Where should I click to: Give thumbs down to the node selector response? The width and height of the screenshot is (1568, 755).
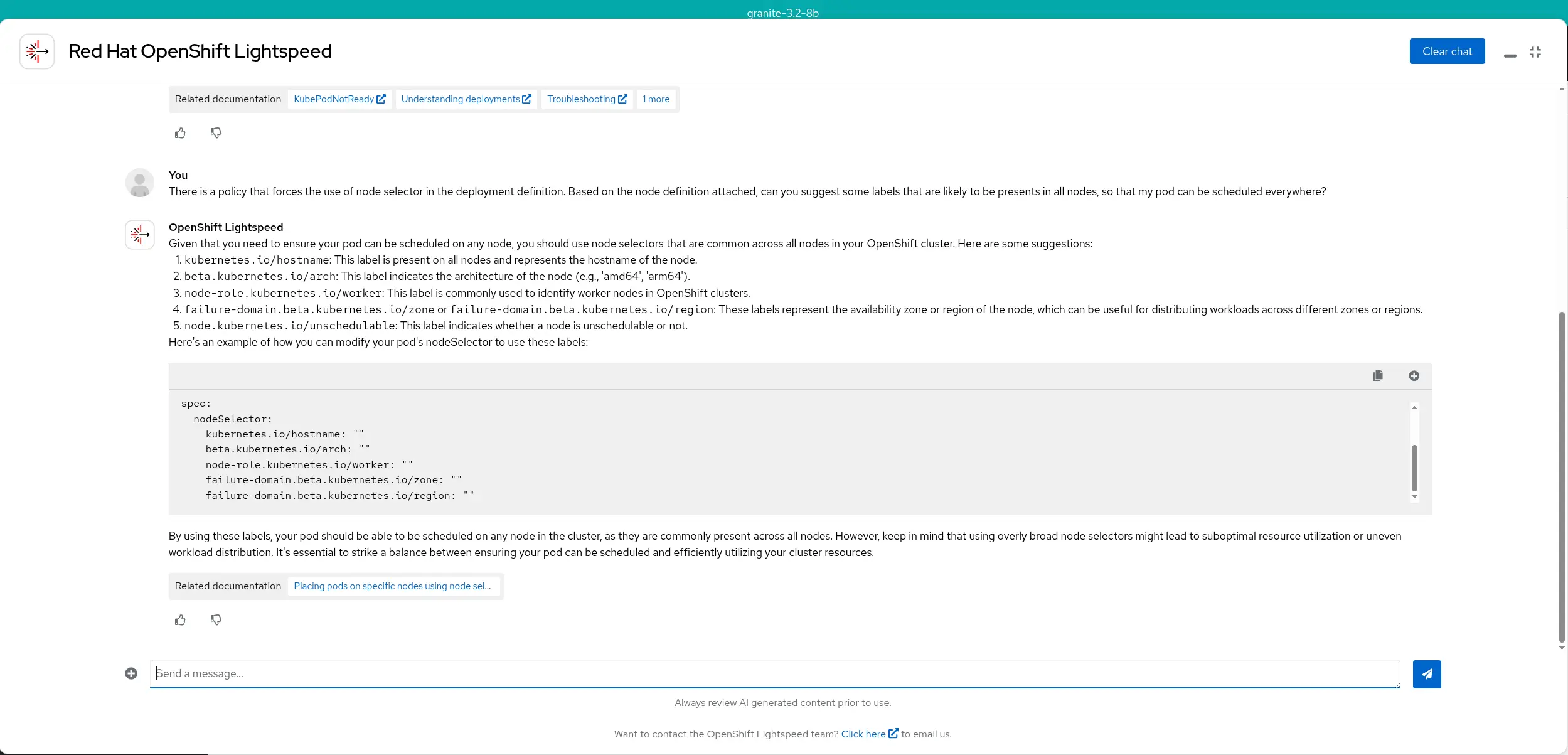[x=216, y=620]
